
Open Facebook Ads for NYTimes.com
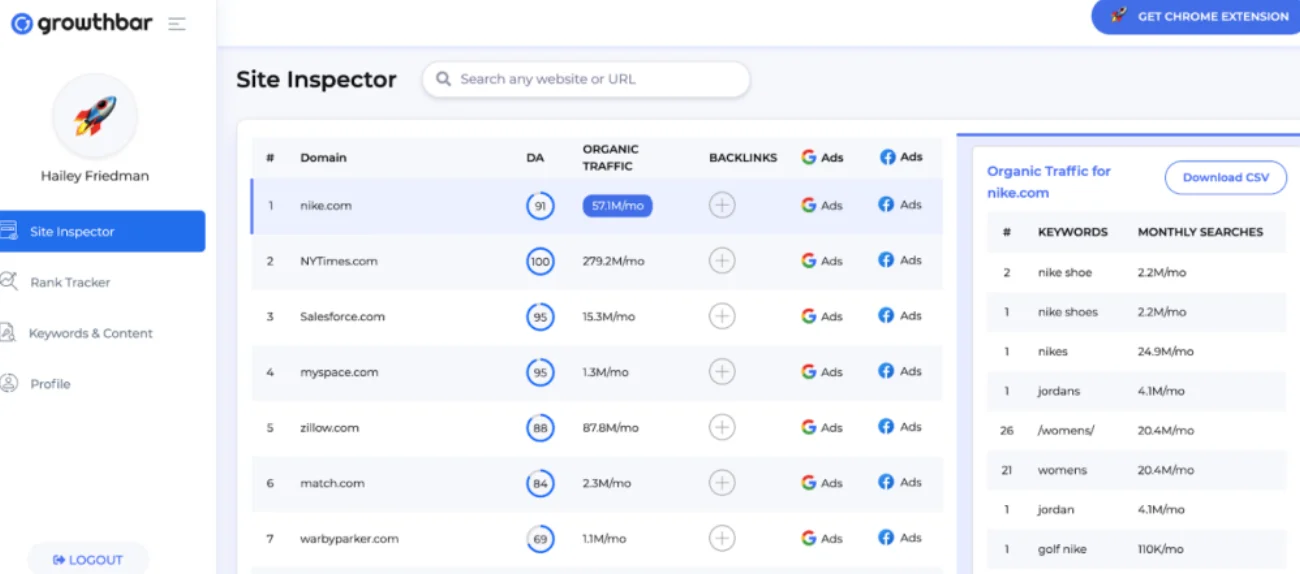point(900,260)
